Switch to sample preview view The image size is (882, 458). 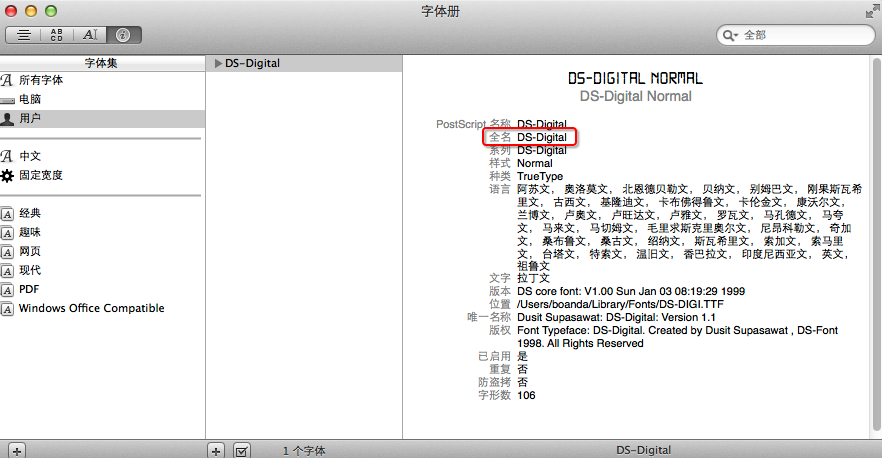[x=24, y=35]
